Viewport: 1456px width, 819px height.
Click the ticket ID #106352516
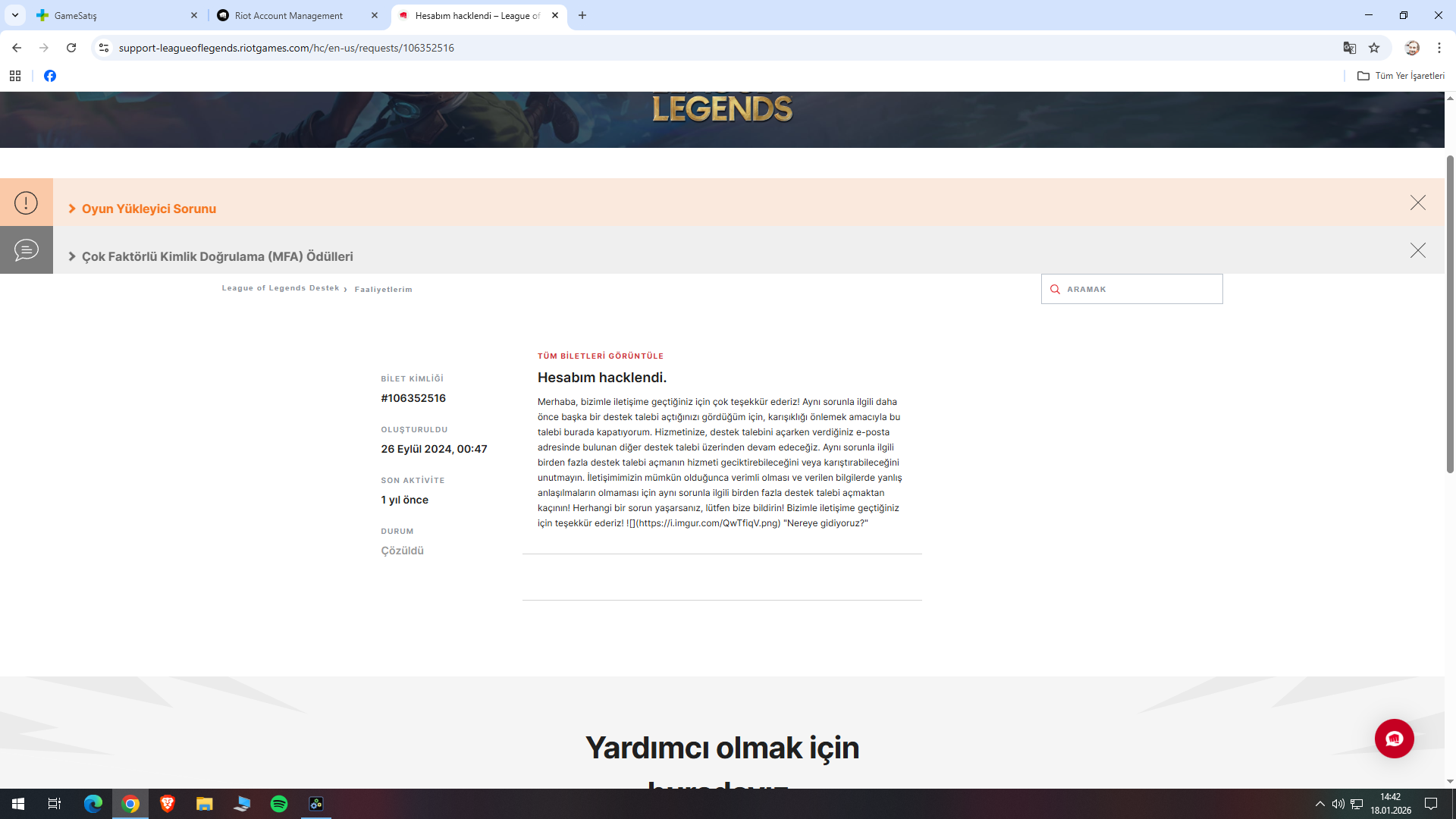click(413, 398)
